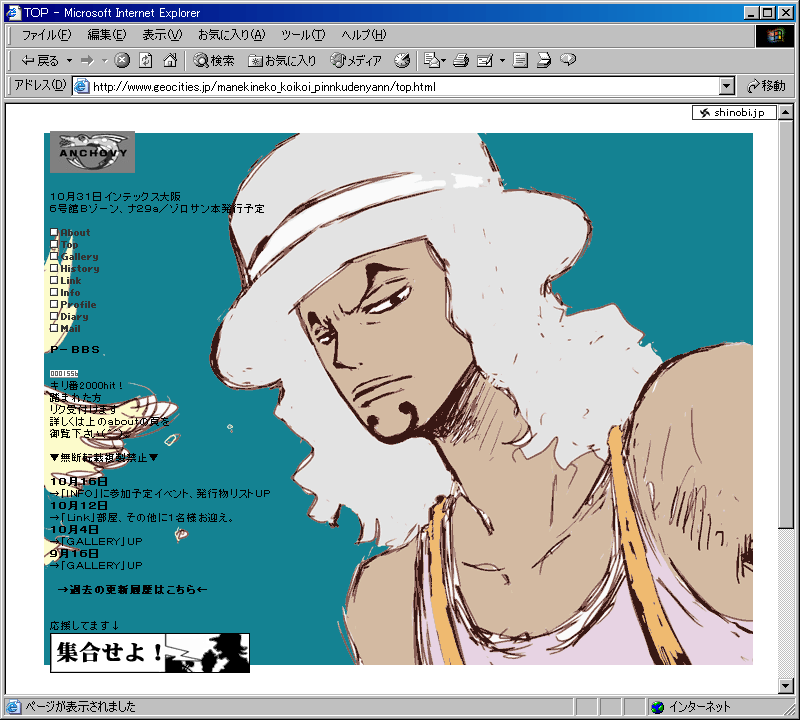800x720 pixels.
Task: Show browsing History with the clock icon
Action: (x=402, y=61)
